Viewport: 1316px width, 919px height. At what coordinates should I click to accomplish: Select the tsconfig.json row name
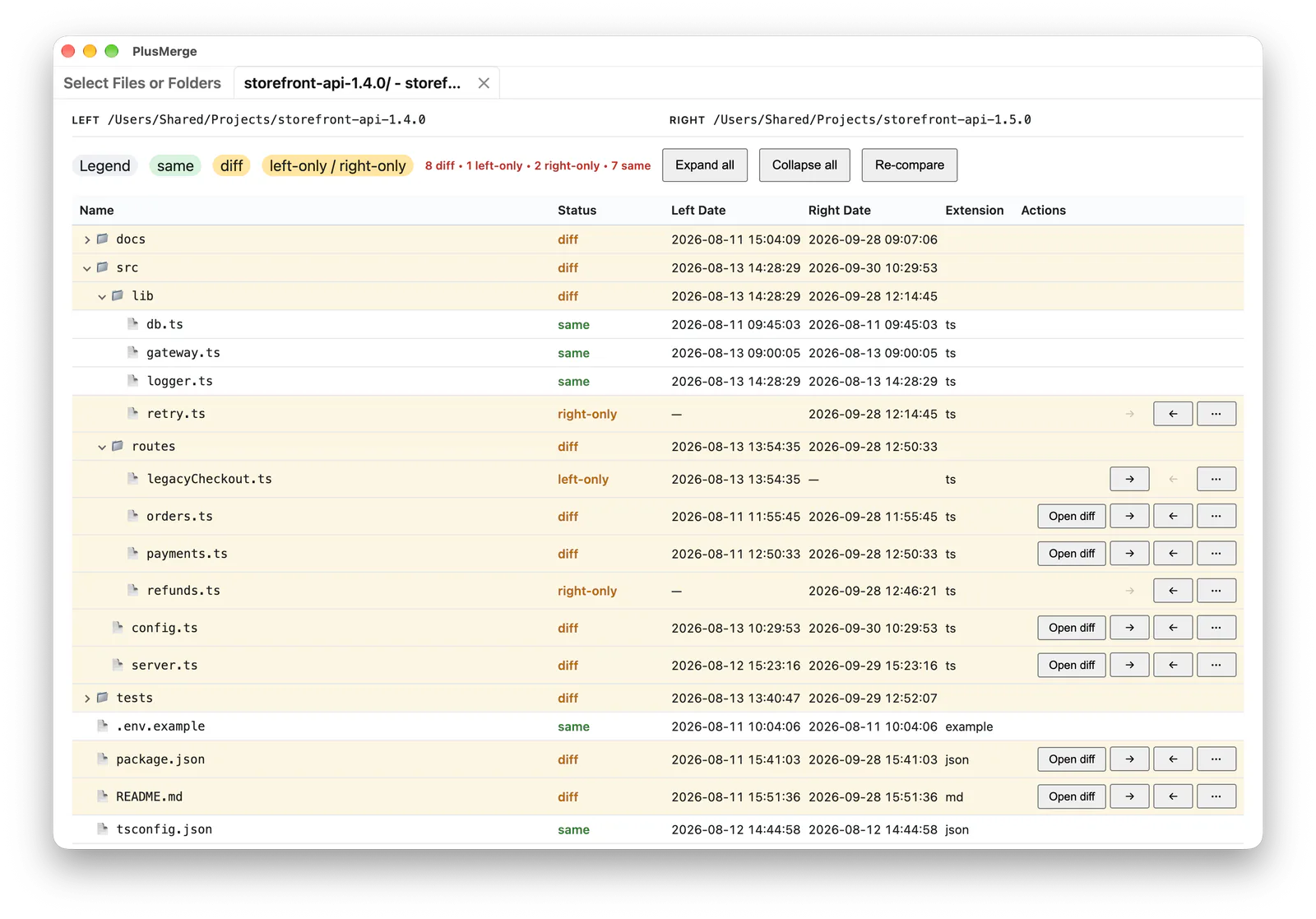click(164, 829)
